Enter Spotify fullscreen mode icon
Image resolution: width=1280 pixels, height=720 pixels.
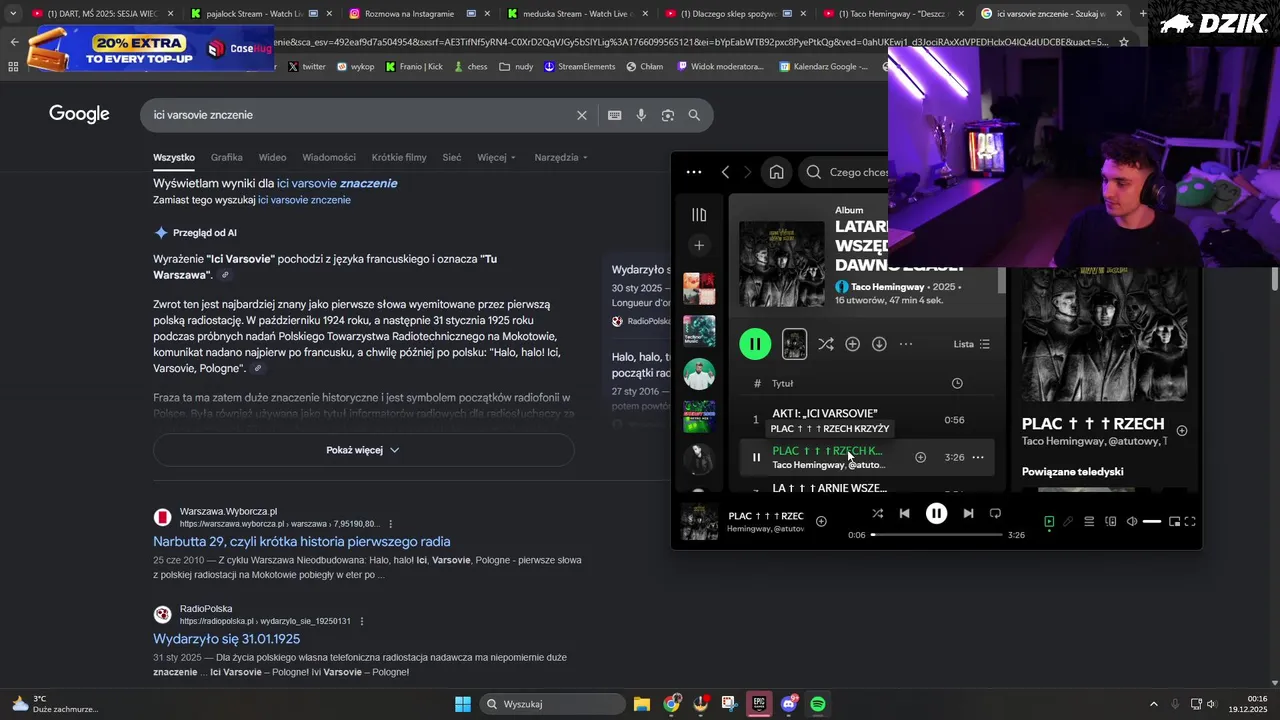[x=1190, y=521]
